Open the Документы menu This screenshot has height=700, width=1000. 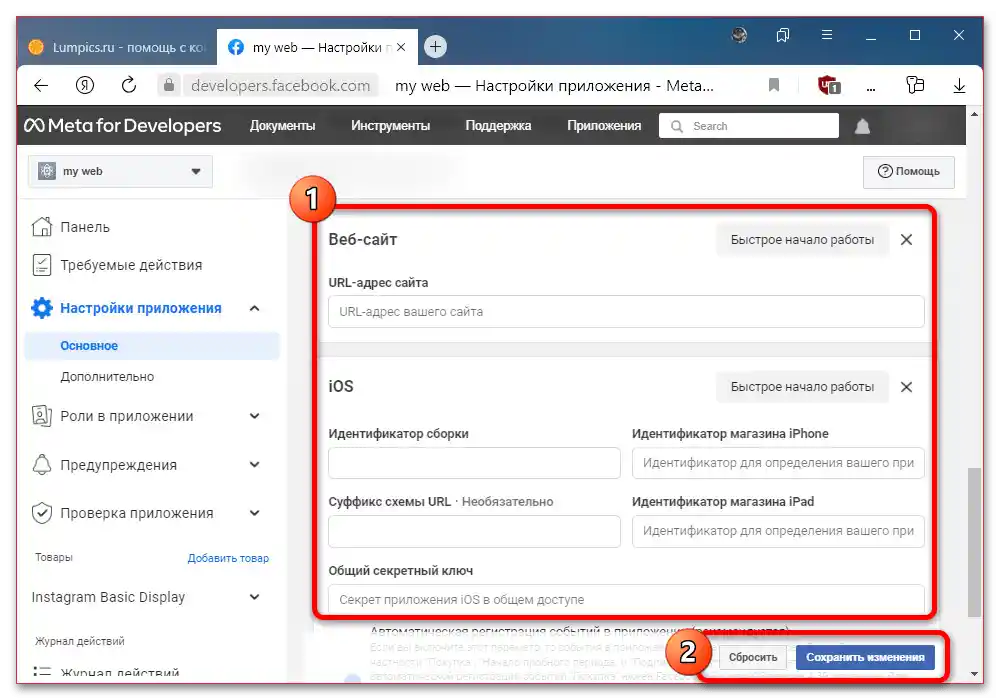click(283, 126)
